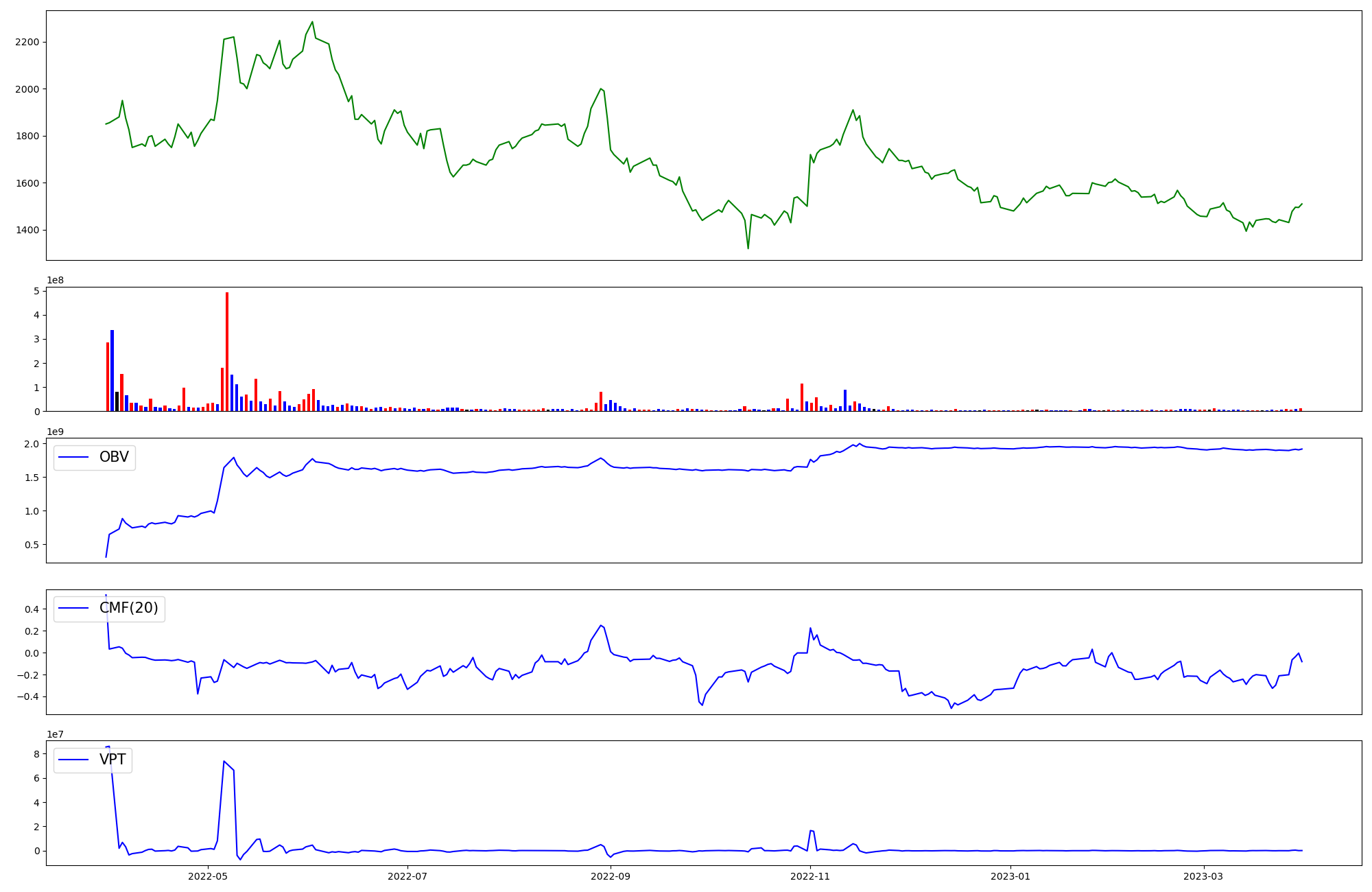
Task: Click the blue line sample in OBV legend
Action: 74,458
